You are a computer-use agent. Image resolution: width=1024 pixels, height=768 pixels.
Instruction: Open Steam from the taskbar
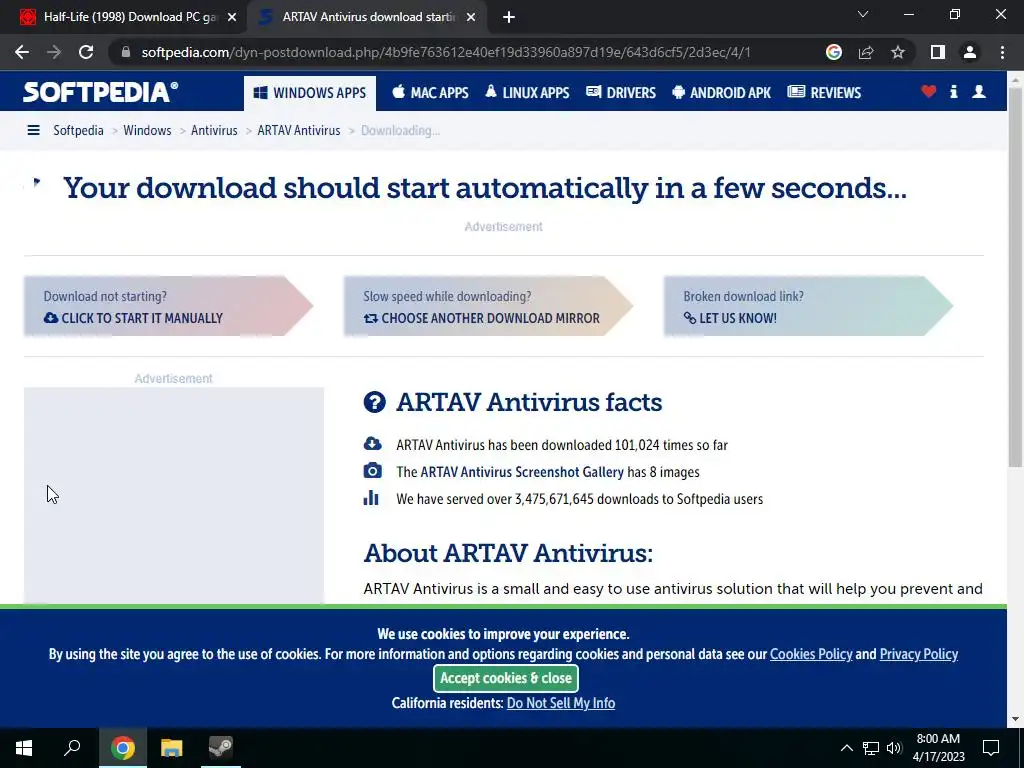point(221,748)
